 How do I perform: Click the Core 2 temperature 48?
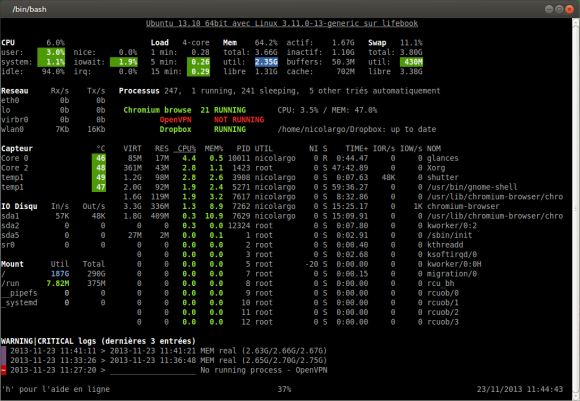click(99, 168)
